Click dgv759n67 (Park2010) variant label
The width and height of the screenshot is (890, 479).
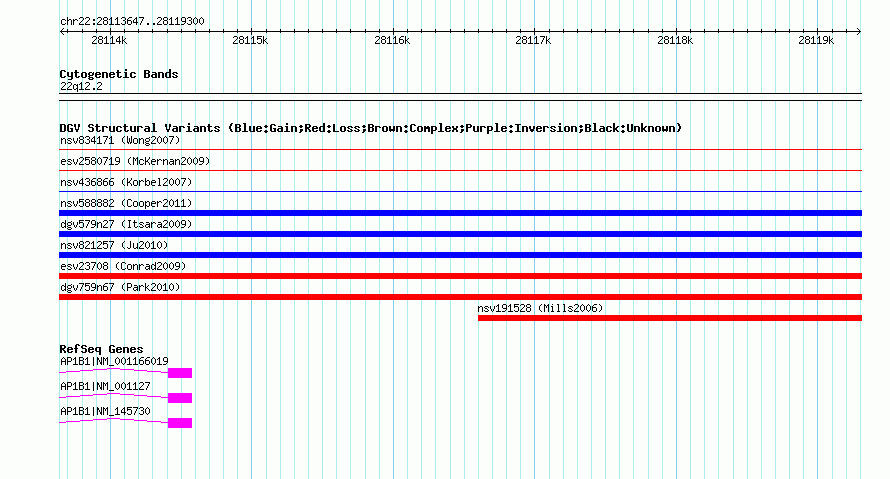click(120, 287)
